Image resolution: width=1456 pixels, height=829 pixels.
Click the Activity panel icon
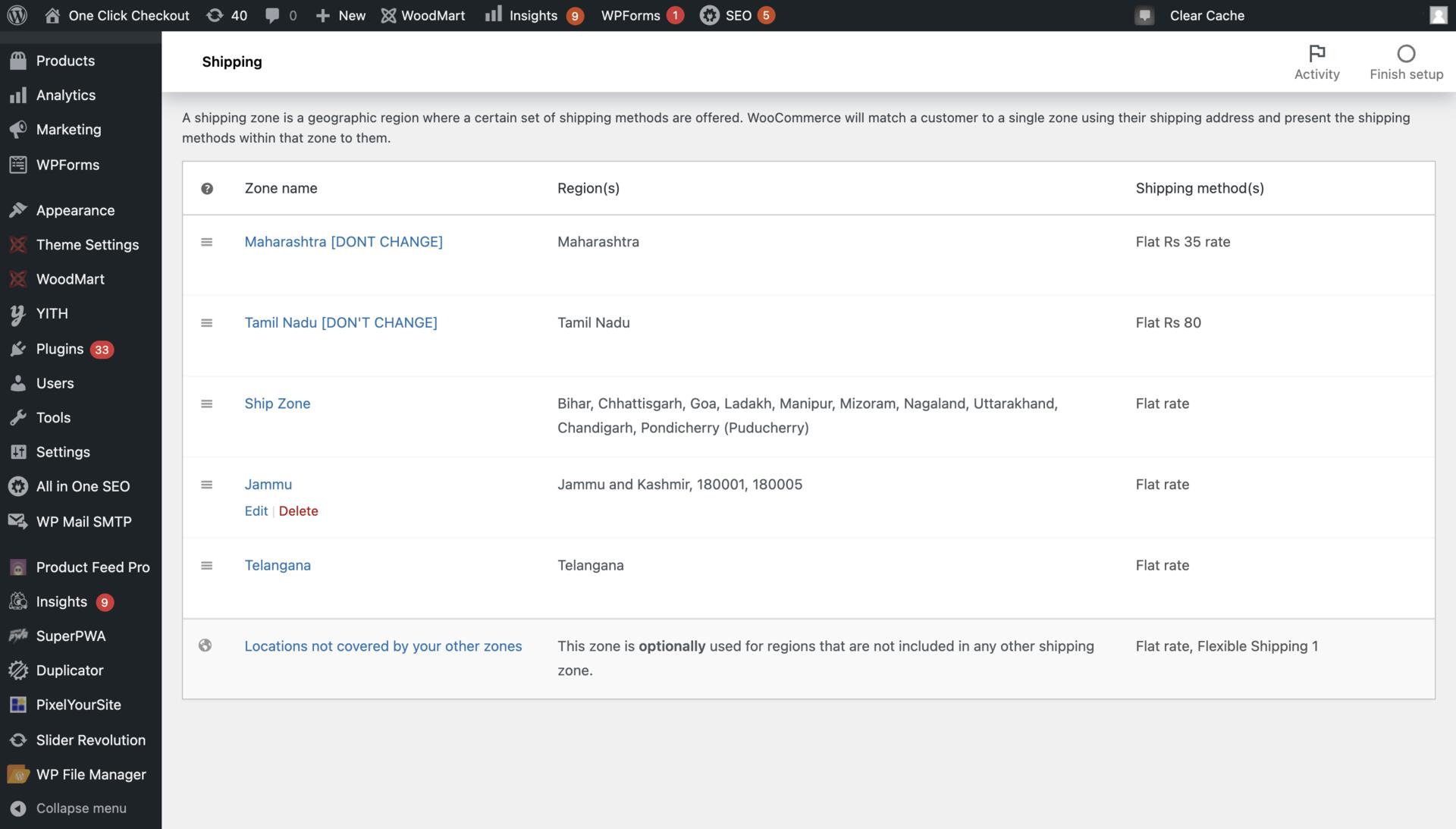pyautogui.click(x=1316, y=55)
